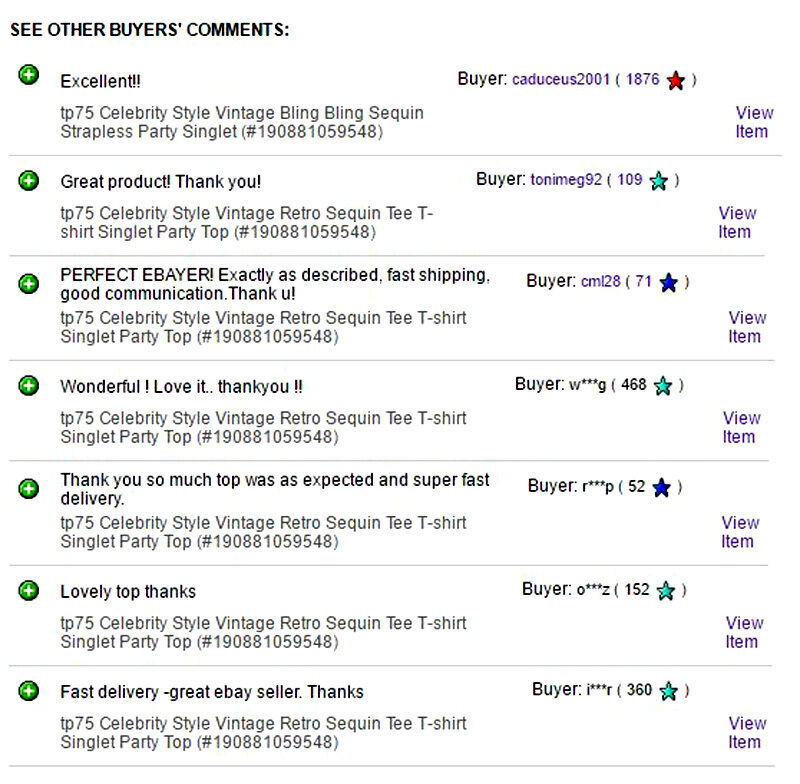Click the turquoise star beside i***r's 360 rating
This screenshot has height=784, width=800.
(668, 691)
